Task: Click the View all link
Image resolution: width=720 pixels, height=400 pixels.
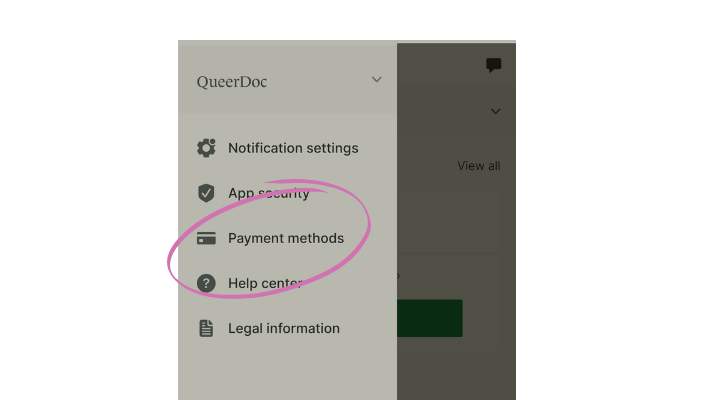Action: [478, 166]
